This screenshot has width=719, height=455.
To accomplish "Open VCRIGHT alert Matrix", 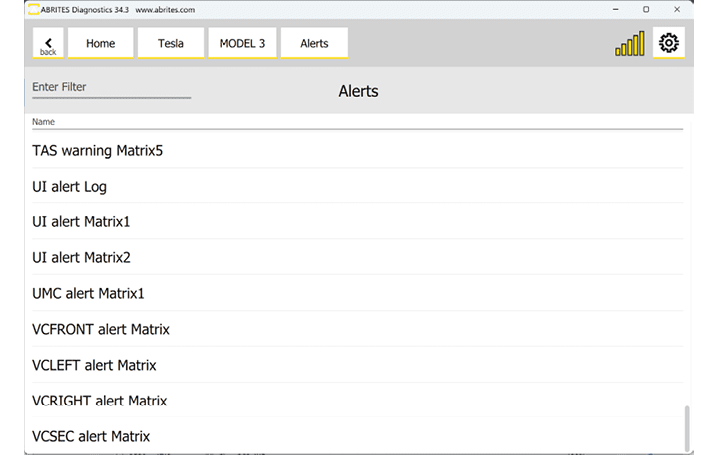I will coord(99,401).
